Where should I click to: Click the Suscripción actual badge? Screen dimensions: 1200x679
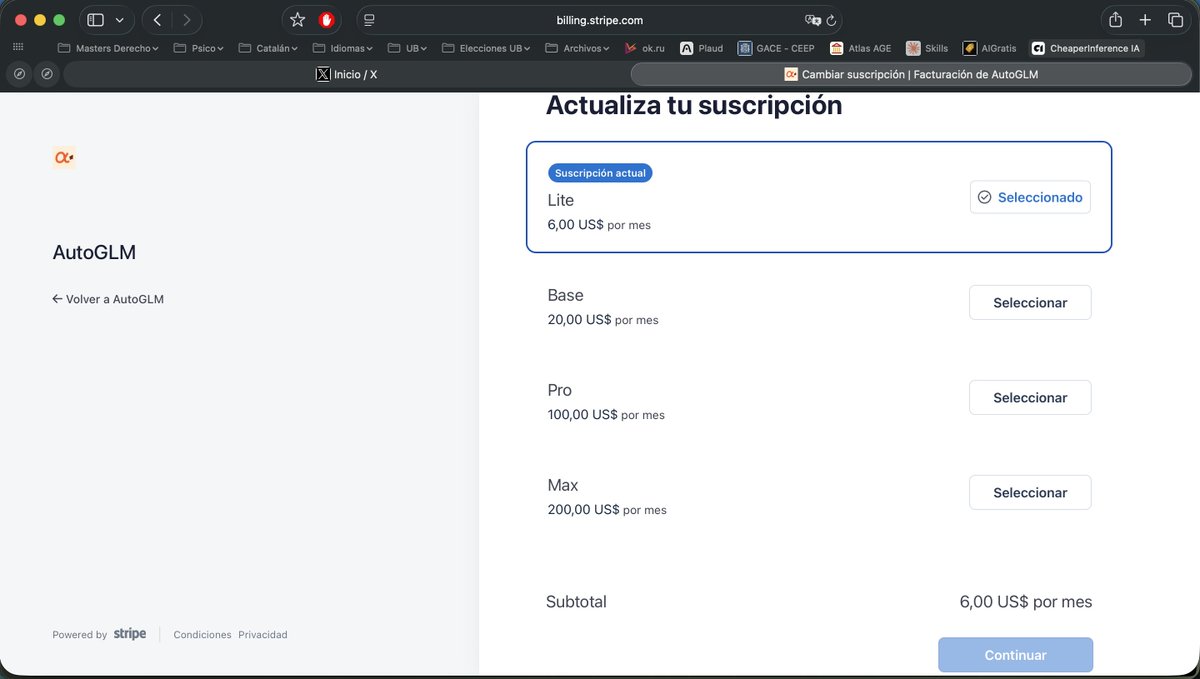click(x=600, y=173)
